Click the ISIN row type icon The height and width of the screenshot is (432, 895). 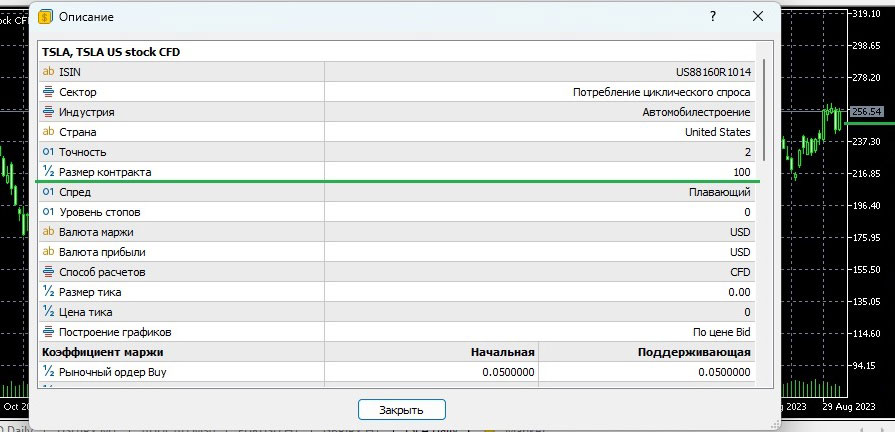point(48,72)
